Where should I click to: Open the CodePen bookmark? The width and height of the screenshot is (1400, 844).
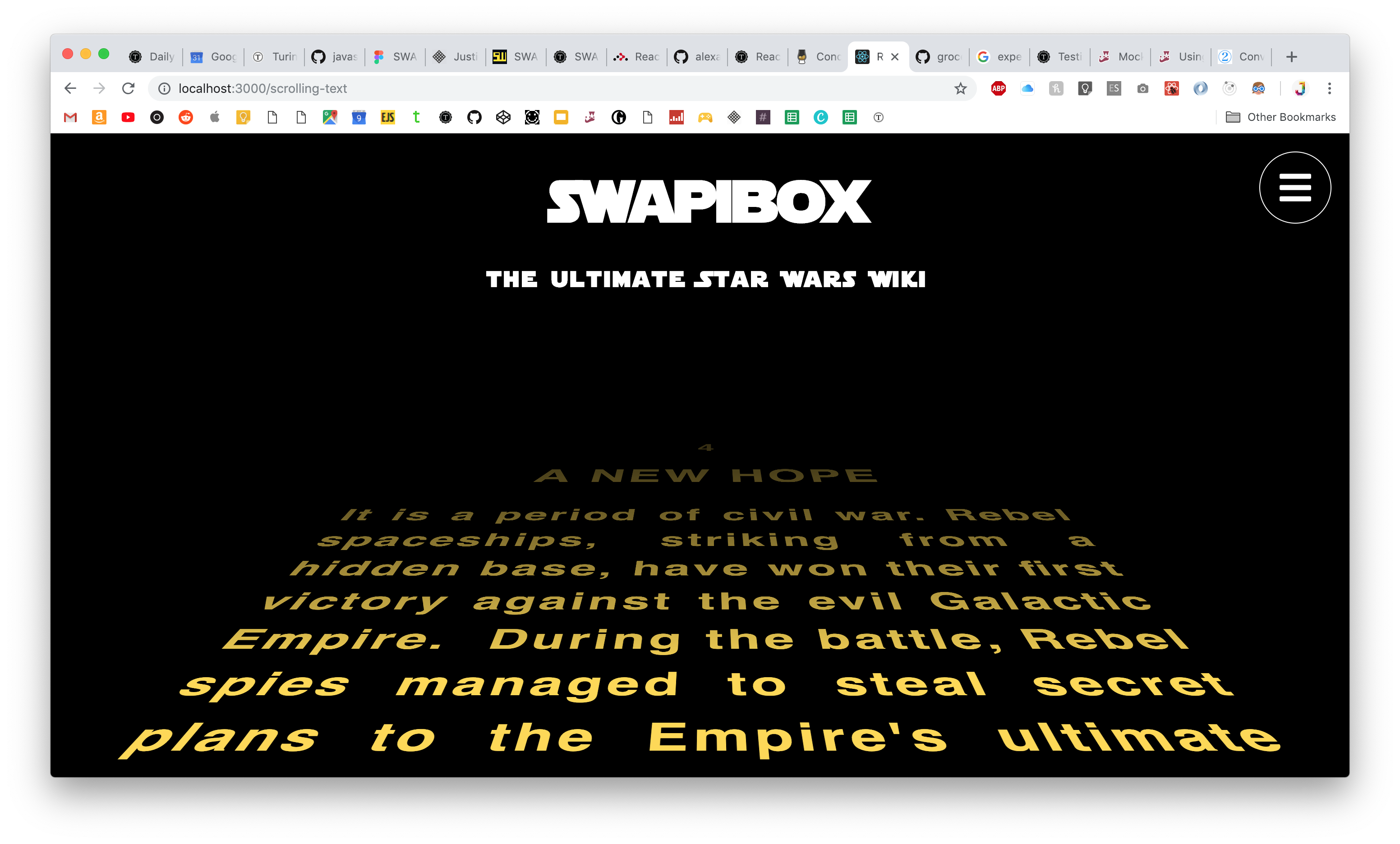(503, 118)
